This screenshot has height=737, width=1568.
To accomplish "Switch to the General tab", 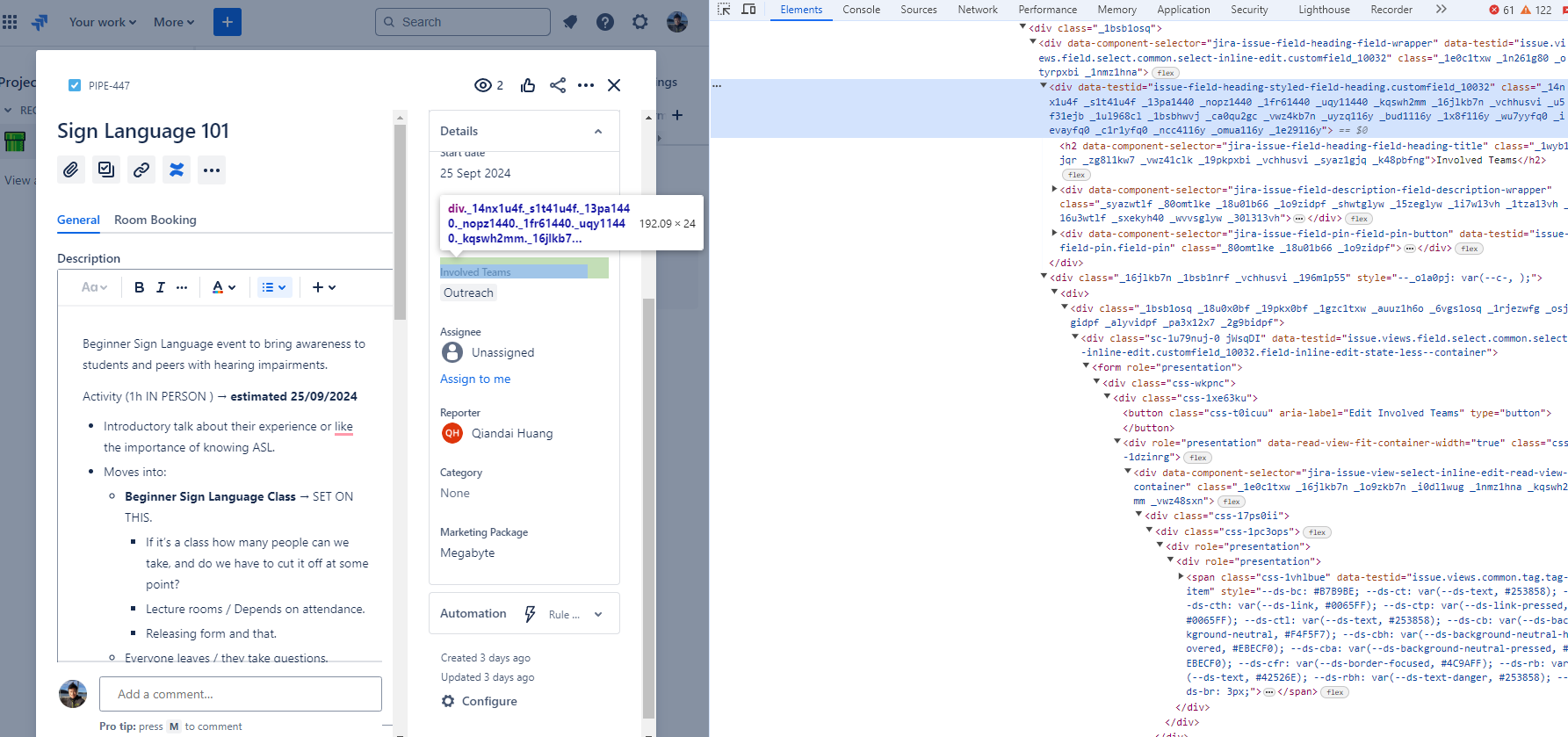I will coord(78,220).
